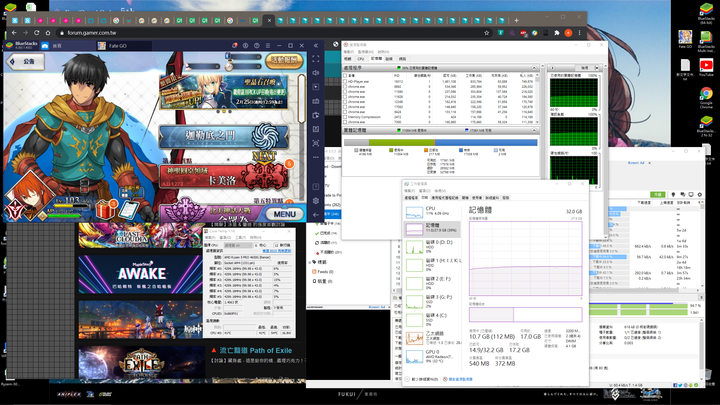Image resolution: width=720 pixels, height=405 pixels.
Task: Select the Ethernet 乙太網路 item in Task Manager
Action: pyautogui.click(x=433, y=338)
